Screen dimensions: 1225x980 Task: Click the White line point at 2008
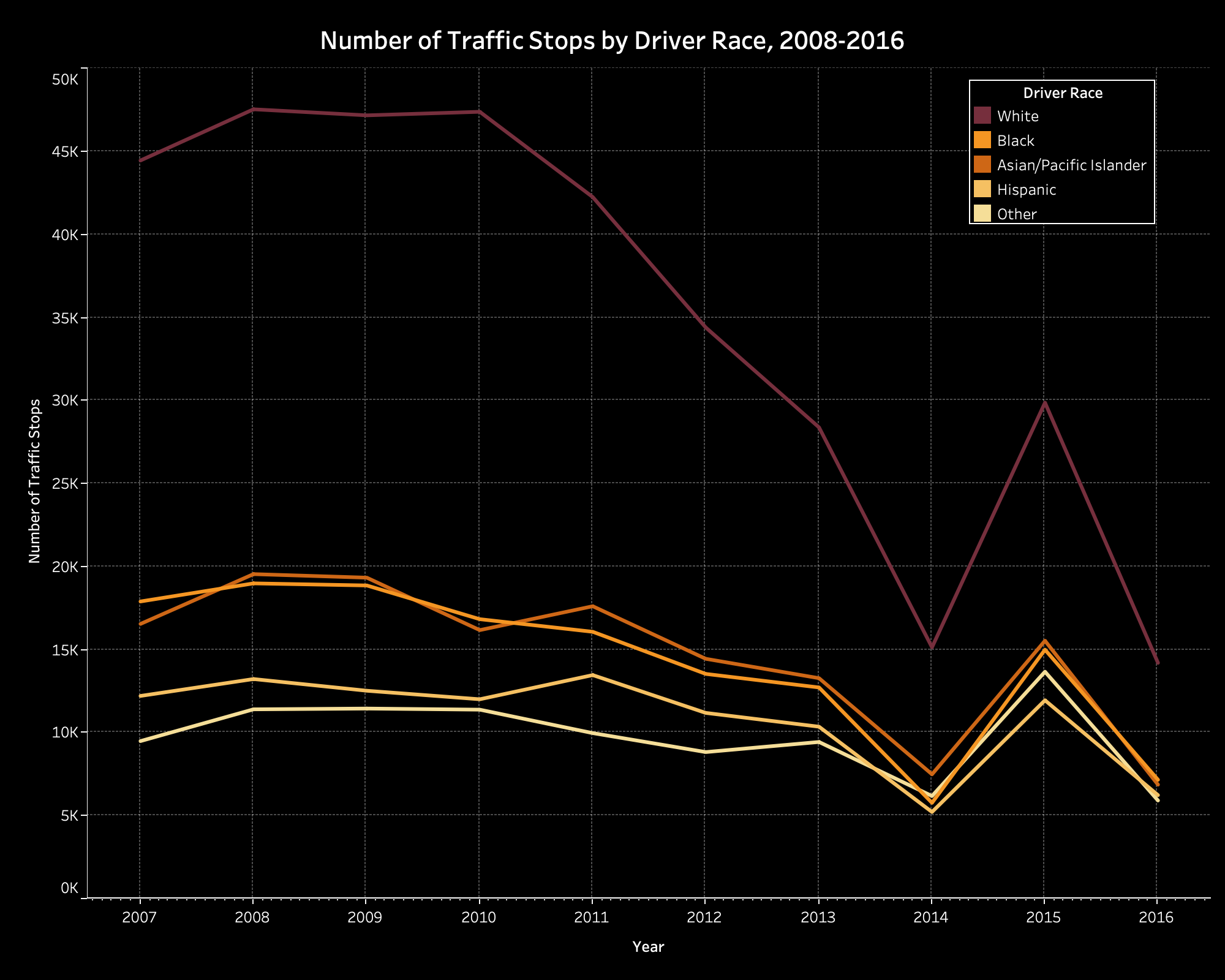pyautogui.click(x=253, y=109)
